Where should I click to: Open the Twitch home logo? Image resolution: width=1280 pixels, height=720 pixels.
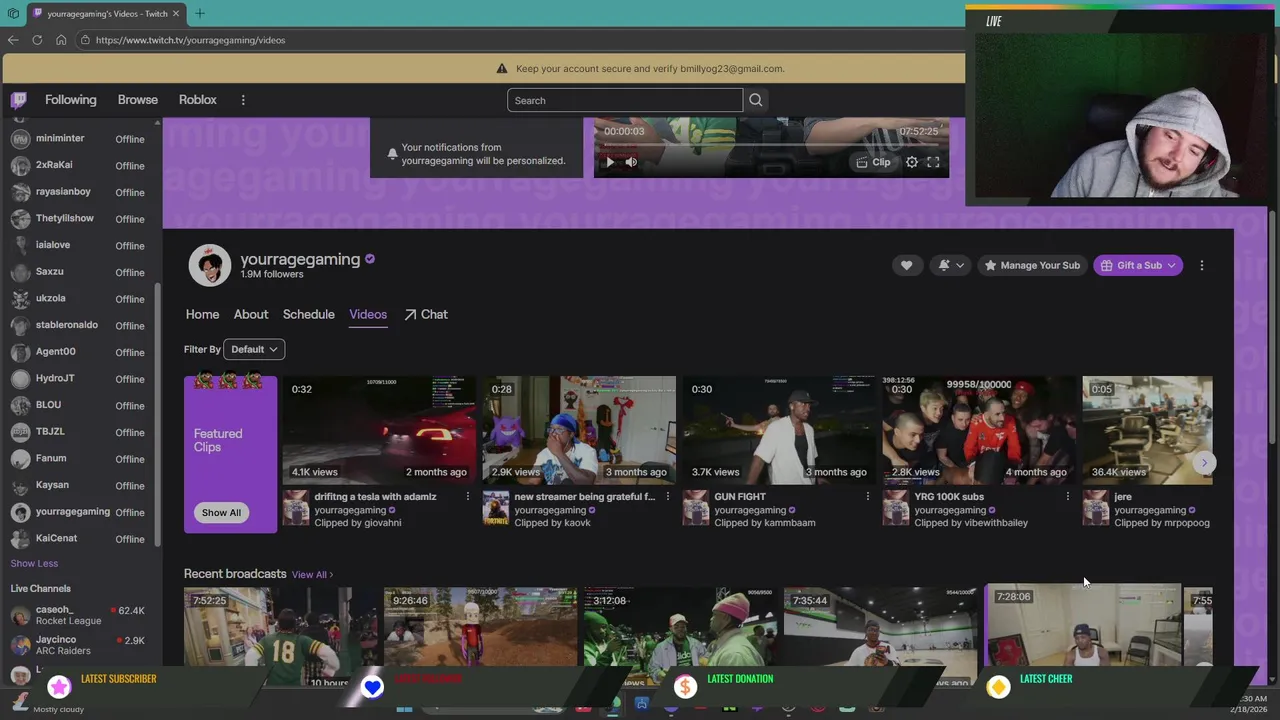point(18,100)
